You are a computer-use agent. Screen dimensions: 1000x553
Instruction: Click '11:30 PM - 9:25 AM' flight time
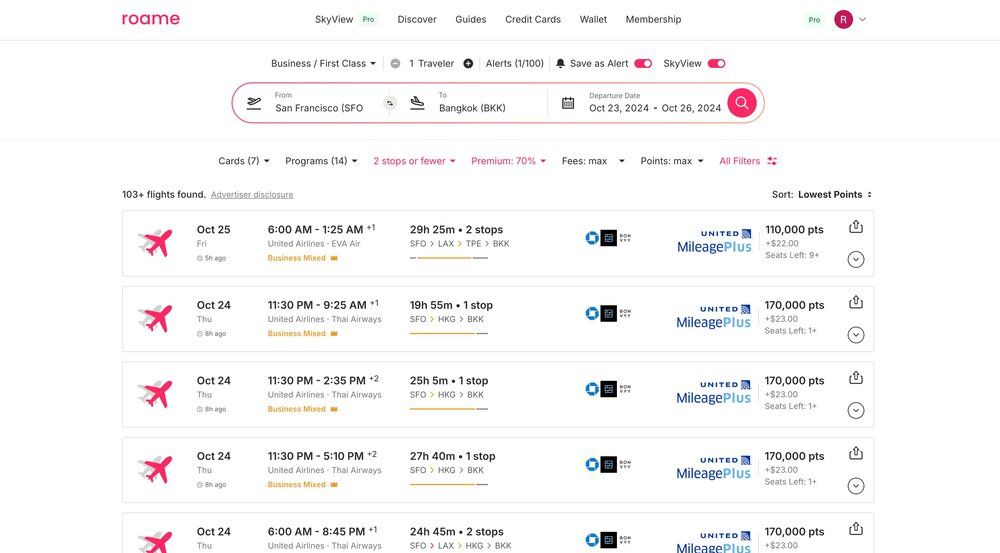click(x=317, y=306)
